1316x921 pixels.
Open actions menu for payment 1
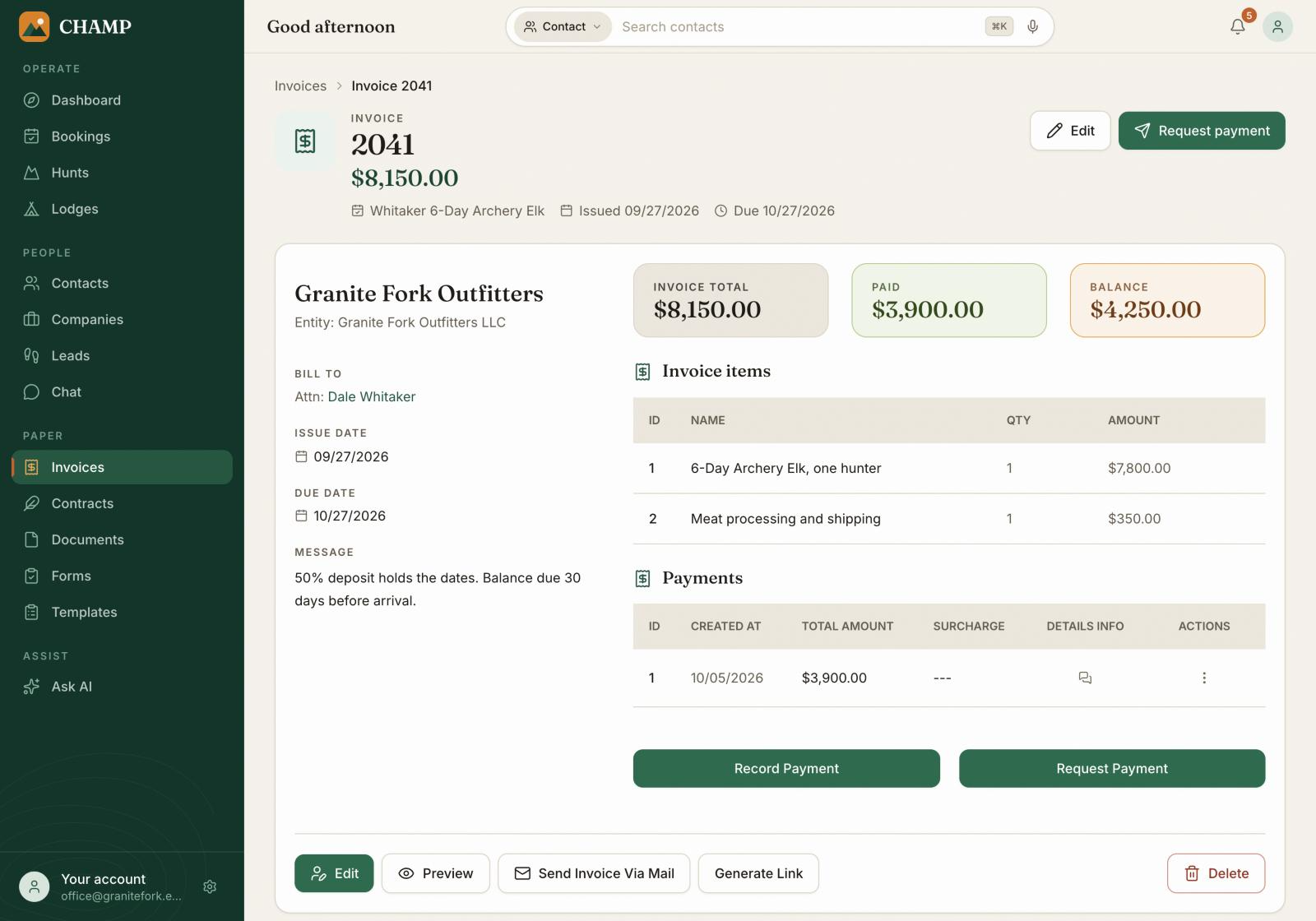(1204, 678)
